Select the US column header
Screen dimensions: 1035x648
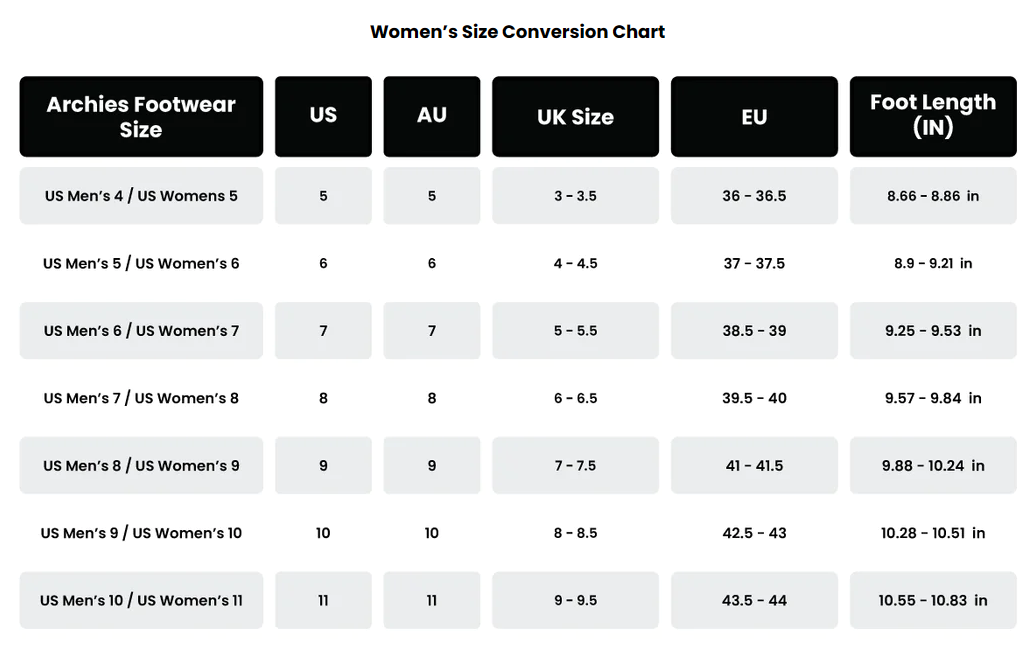tap(323, 116)
